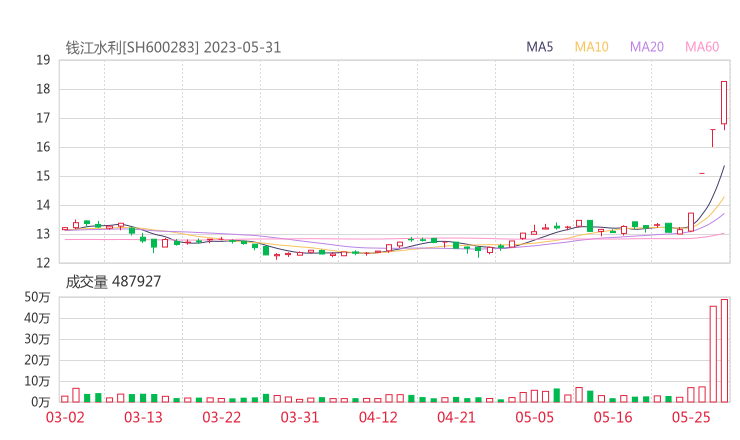The image size is (740, 440).
Task: Click the second-to-last tall volume bar
Action: click(x=713, y=354)
